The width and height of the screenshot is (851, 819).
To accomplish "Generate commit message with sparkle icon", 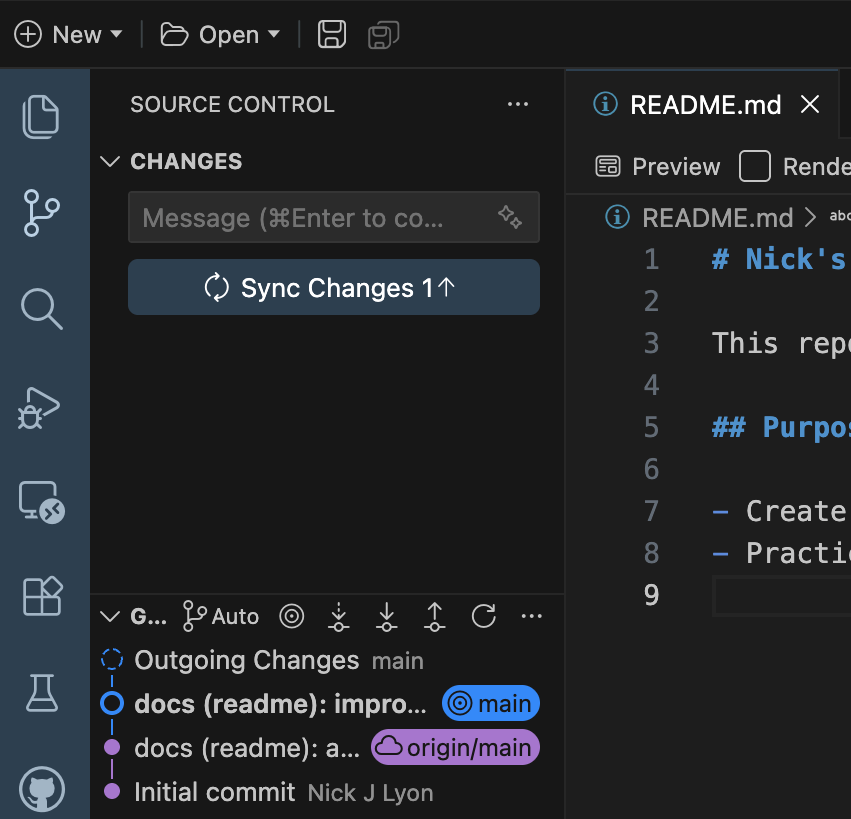I will (510, 218).
